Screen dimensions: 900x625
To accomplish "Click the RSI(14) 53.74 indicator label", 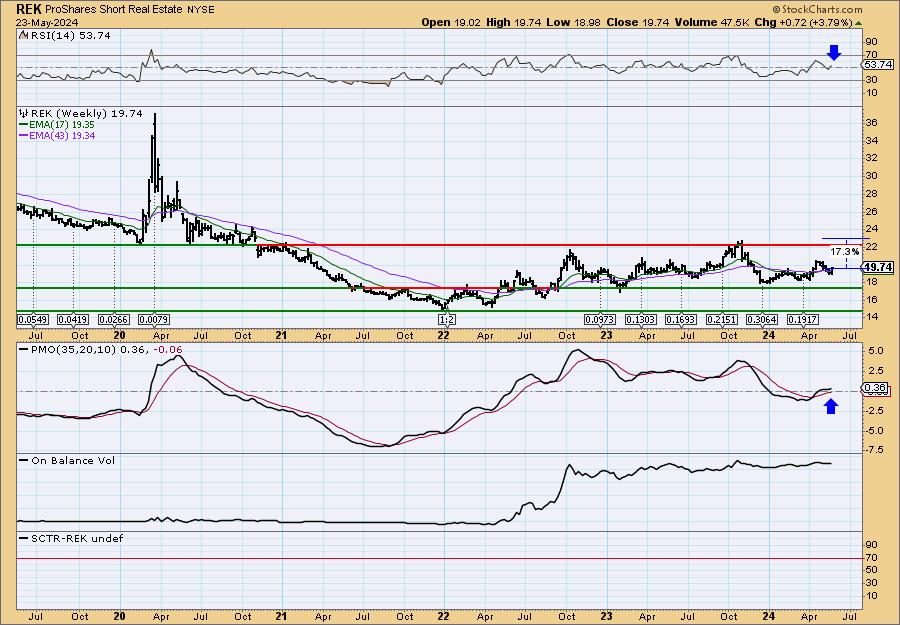I will (69, 35).
